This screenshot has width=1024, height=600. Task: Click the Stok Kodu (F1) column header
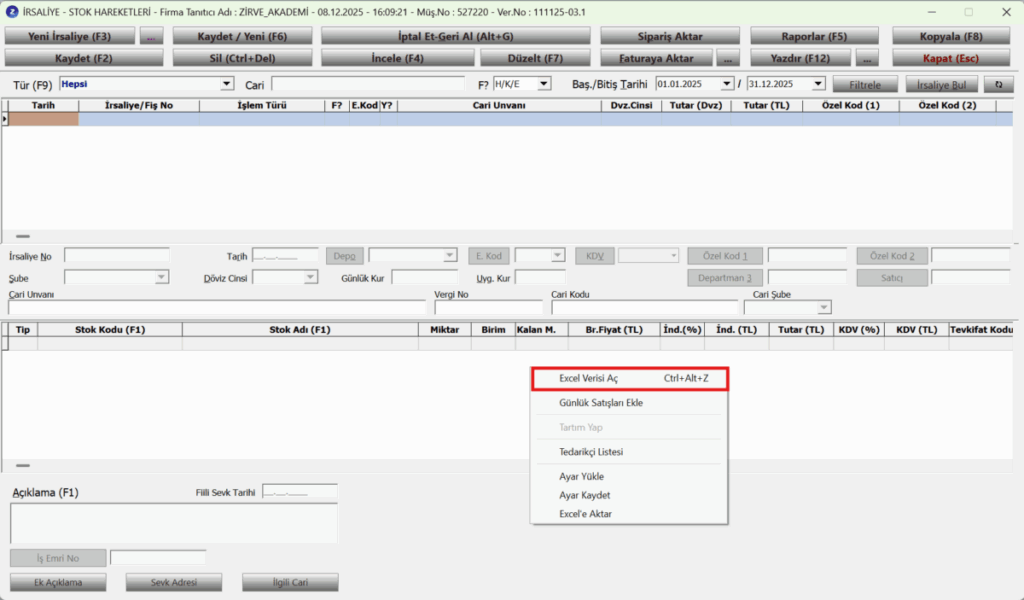point(110,330)
